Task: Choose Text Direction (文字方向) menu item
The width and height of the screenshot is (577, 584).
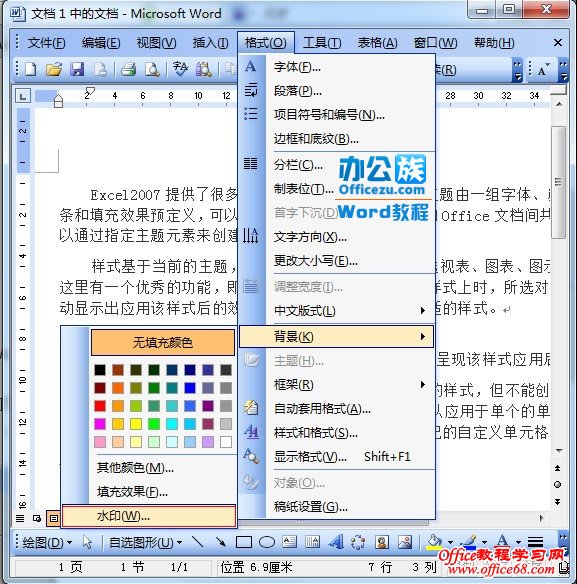Action: pyautogui.click(x=337, y=237)
